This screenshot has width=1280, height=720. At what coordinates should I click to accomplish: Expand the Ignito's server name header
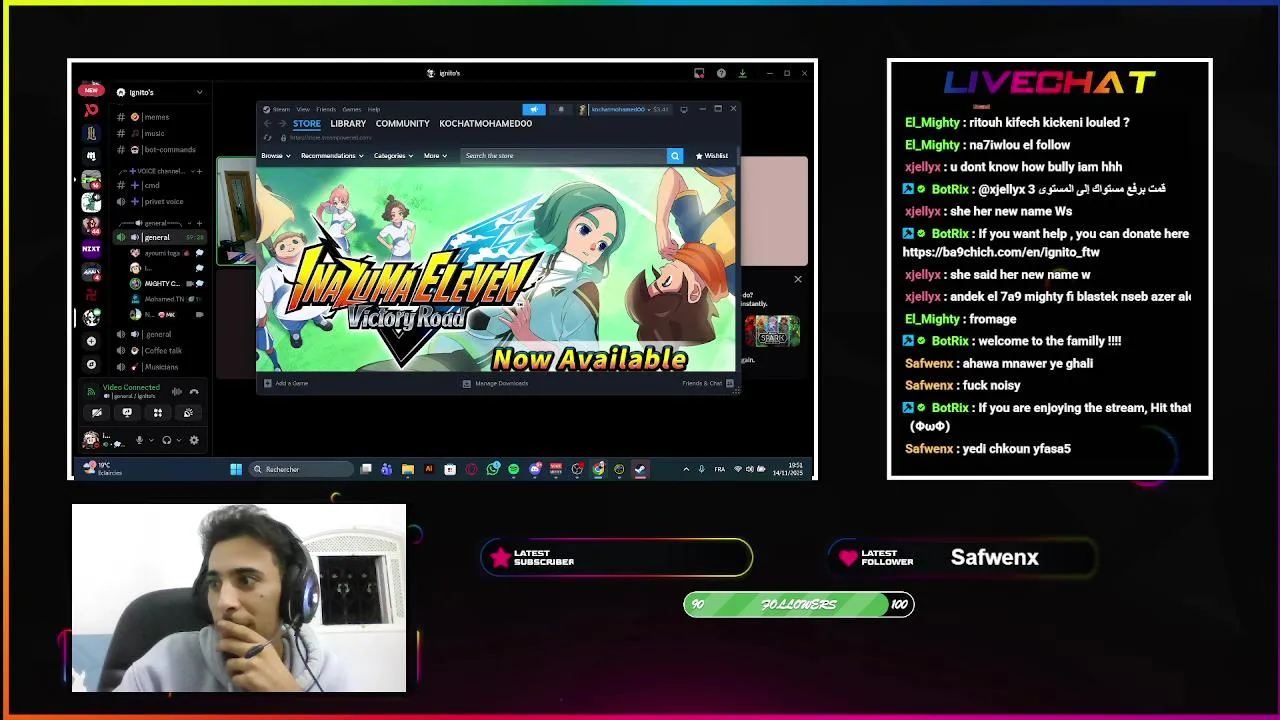(158, 92)
